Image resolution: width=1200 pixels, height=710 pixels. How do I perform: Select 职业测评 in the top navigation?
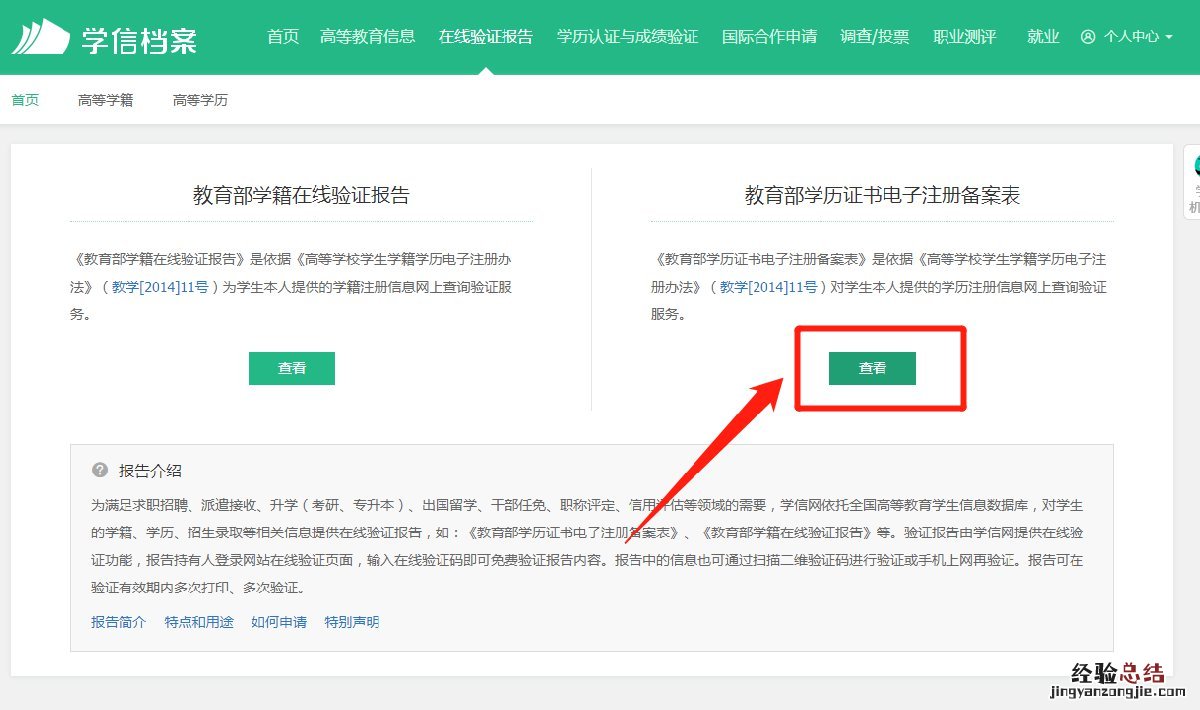point(964,37)
